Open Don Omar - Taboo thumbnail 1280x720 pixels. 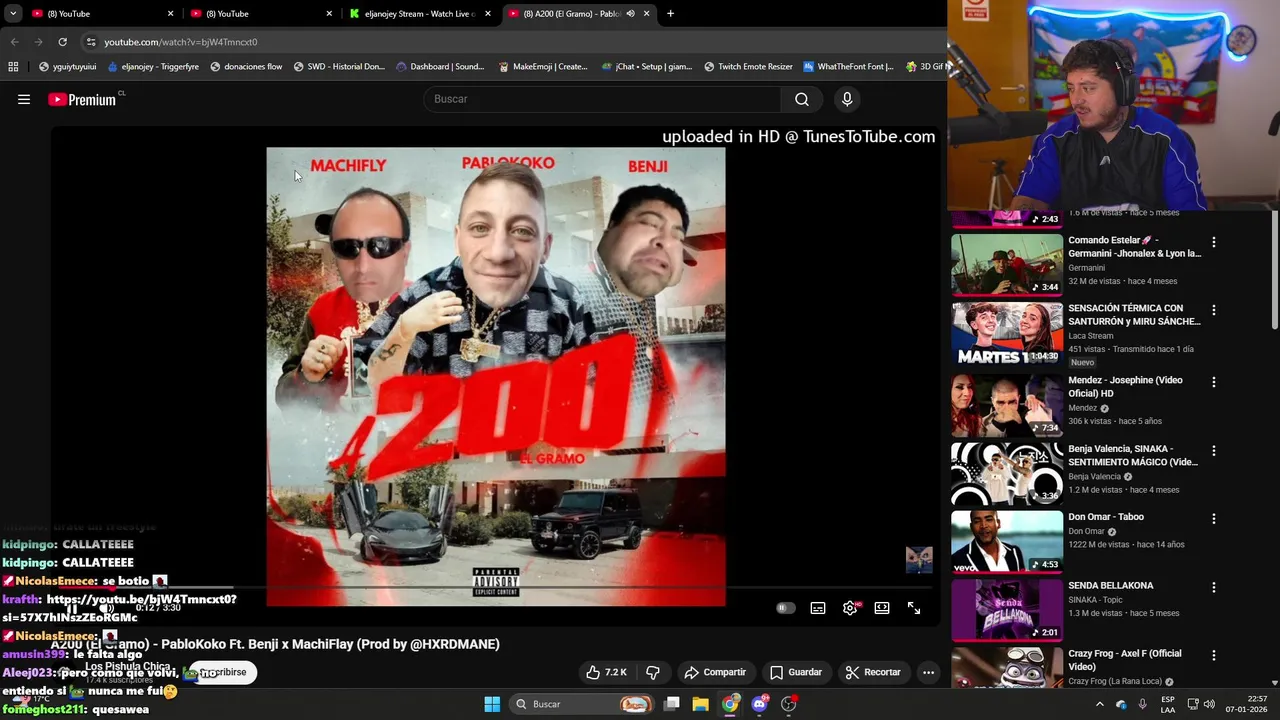1007,541
